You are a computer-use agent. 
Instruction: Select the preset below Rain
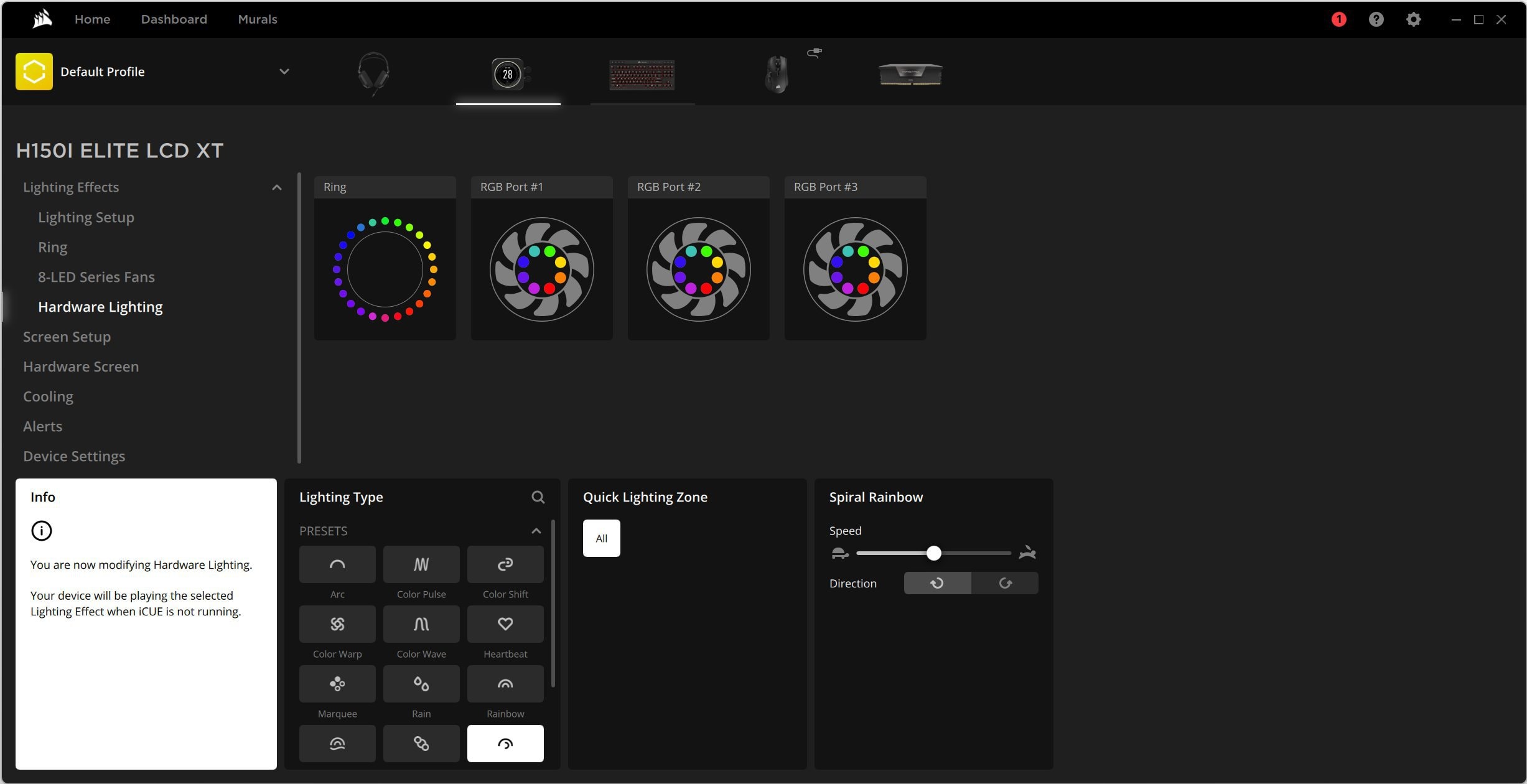pyautogui.click(x=421, y=744)
